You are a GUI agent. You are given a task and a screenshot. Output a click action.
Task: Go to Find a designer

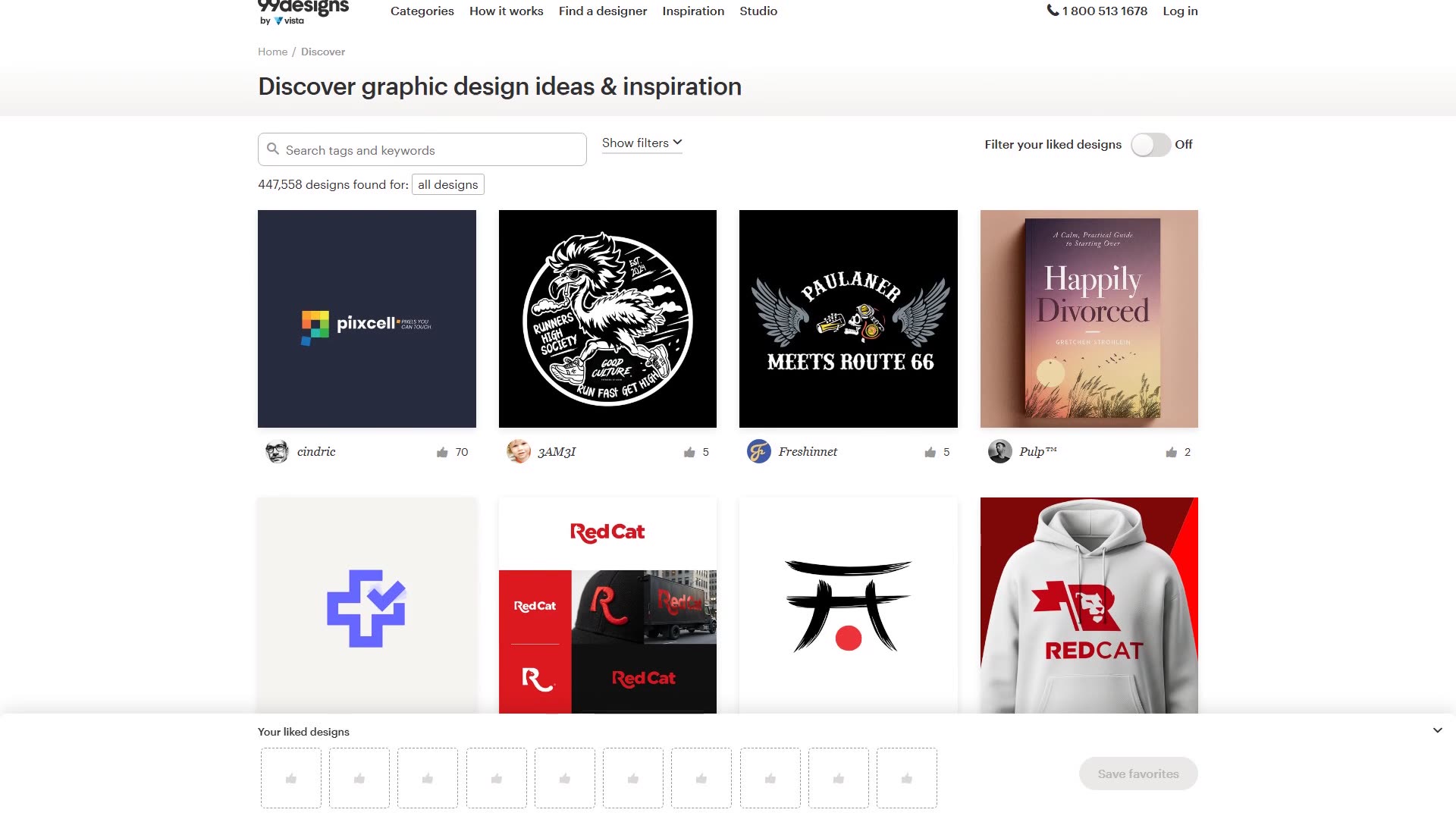pyautogui.click(x=603, y=11)
